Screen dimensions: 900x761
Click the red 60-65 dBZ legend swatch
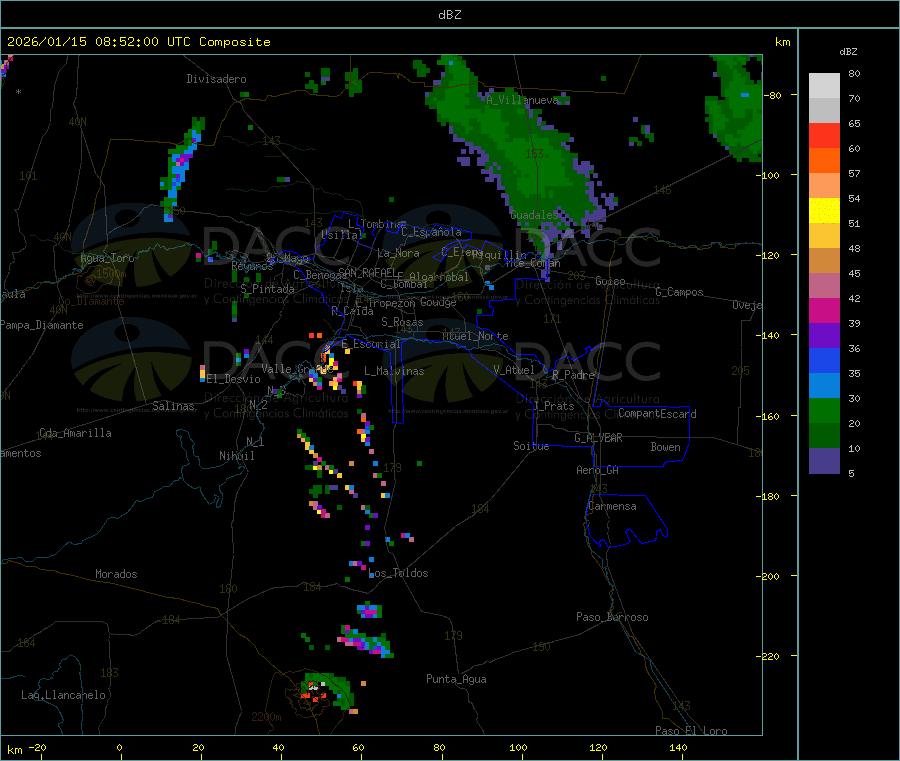click(824, 135)
